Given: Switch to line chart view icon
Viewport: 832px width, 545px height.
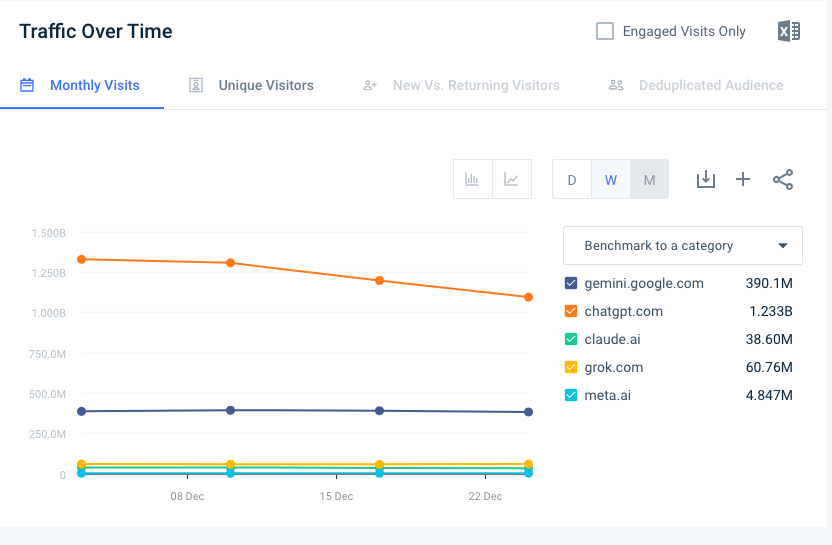Looking at the screenshot, I should tap(511, 180).
